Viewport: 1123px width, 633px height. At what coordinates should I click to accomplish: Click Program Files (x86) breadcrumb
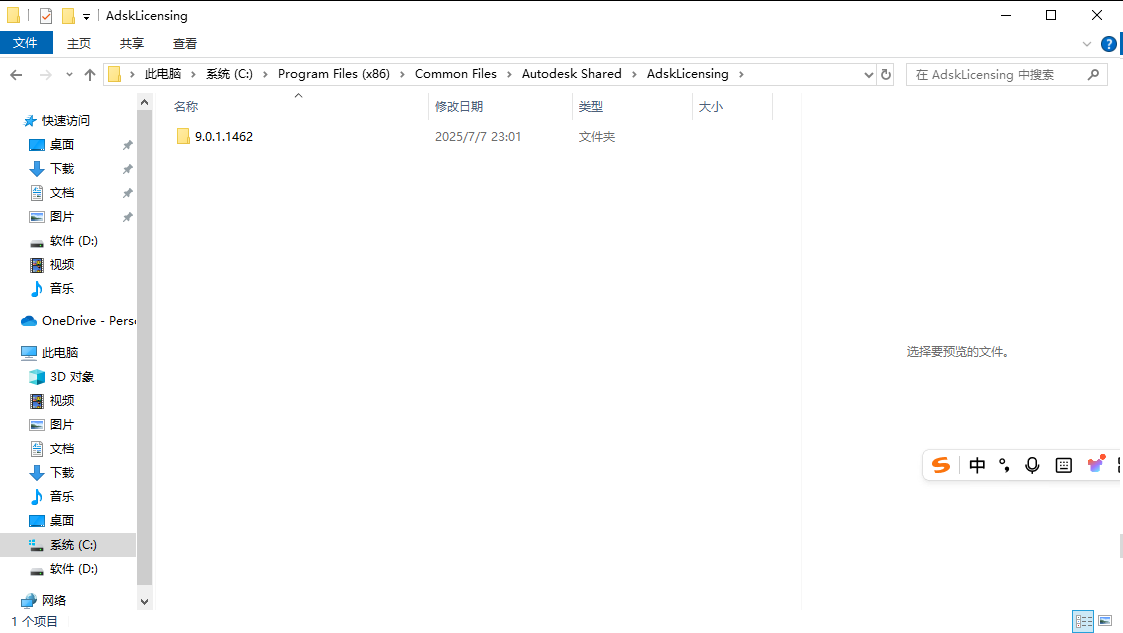point(334,74)
